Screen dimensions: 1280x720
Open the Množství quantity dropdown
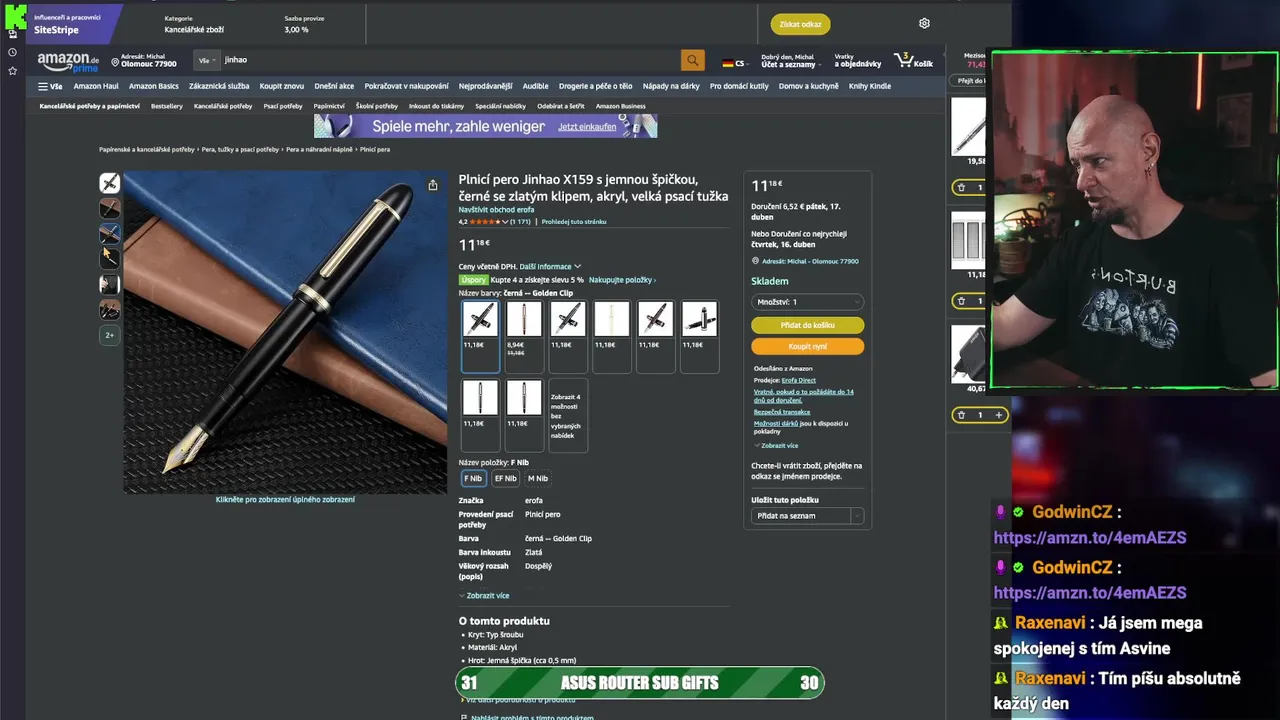807,302
